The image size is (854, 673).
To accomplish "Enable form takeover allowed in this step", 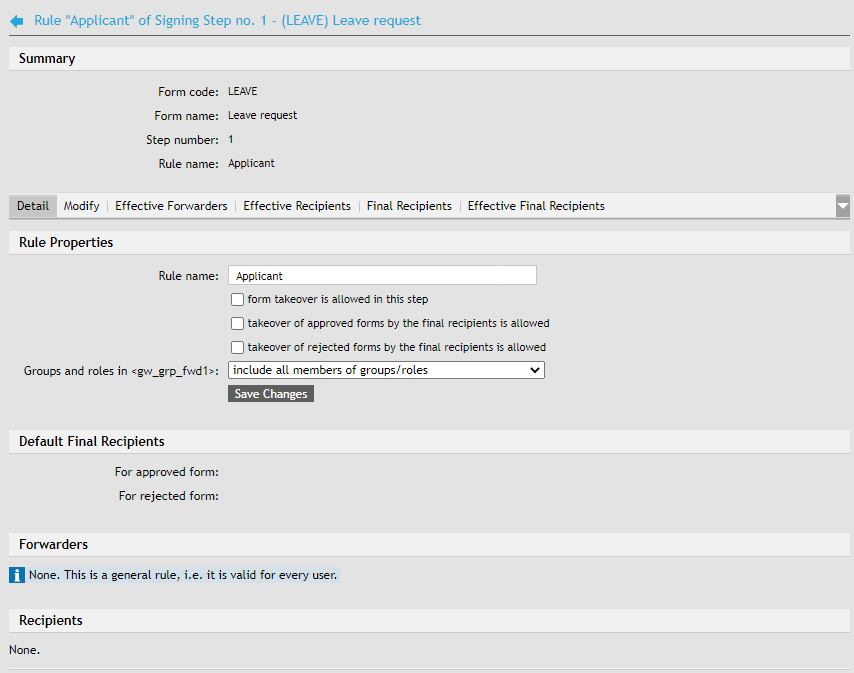I will [237, 299].
